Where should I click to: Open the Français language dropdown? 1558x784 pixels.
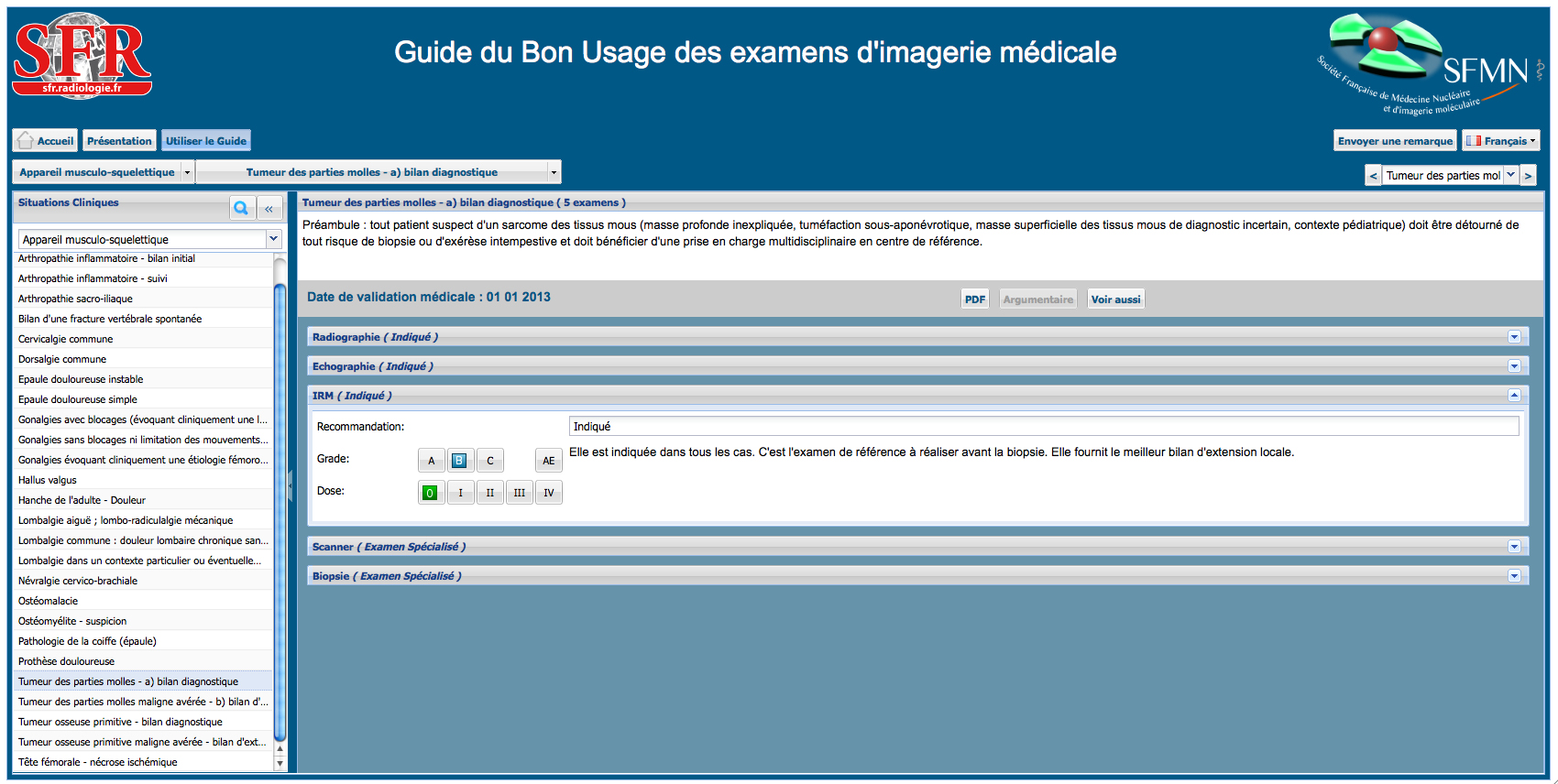pyautogui.click(x=1500, y=141)
